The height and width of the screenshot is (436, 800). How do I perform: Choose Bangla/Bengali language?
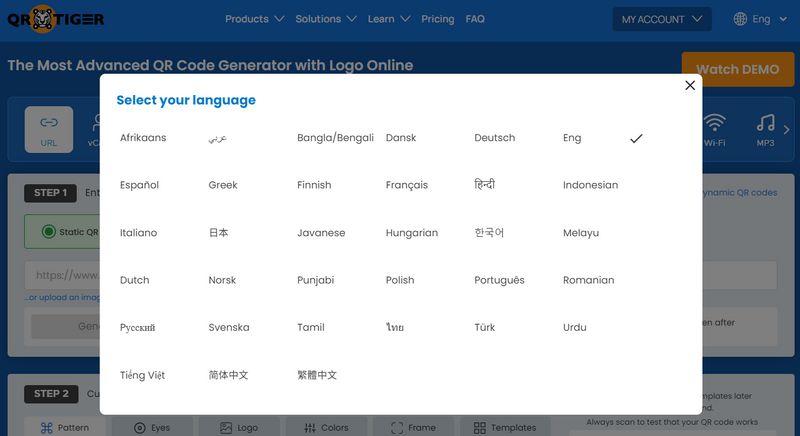[335, 138]
